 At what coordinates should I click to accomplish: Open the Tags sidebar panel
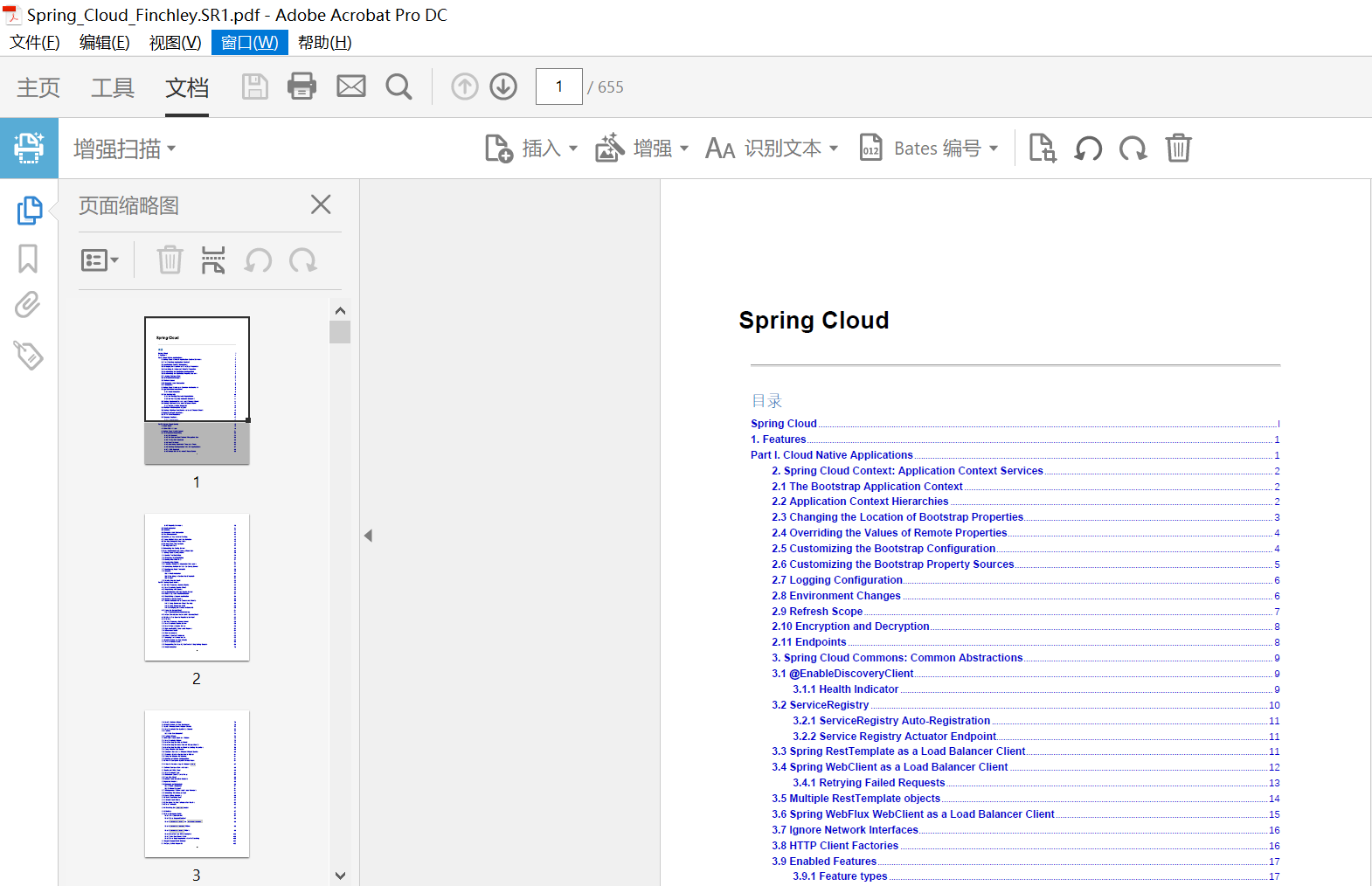[28, 355]
